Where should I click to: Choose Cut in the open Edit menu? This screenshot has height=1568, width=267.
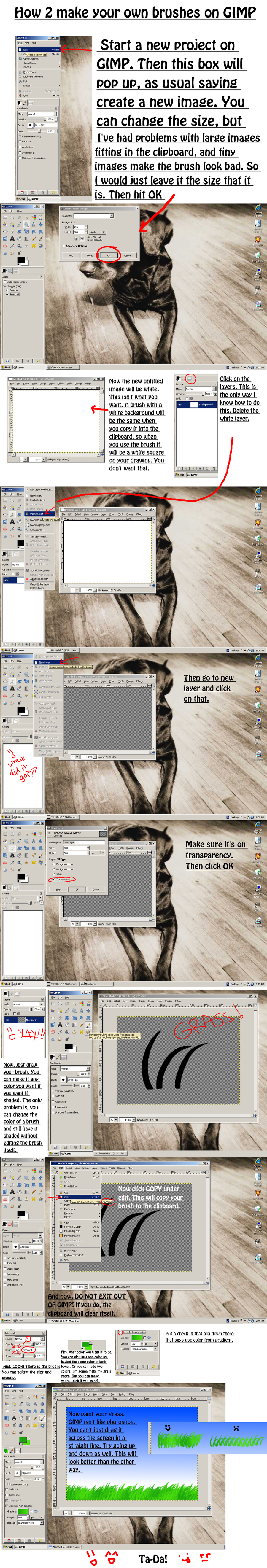(x=80, y=1192)
